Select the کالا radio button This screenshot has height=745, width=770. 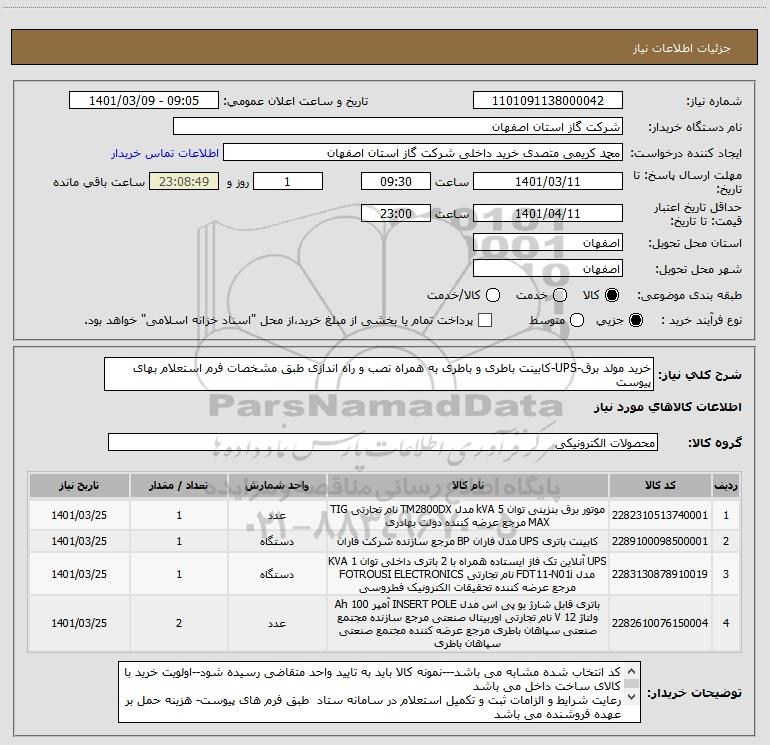(612, 295)
